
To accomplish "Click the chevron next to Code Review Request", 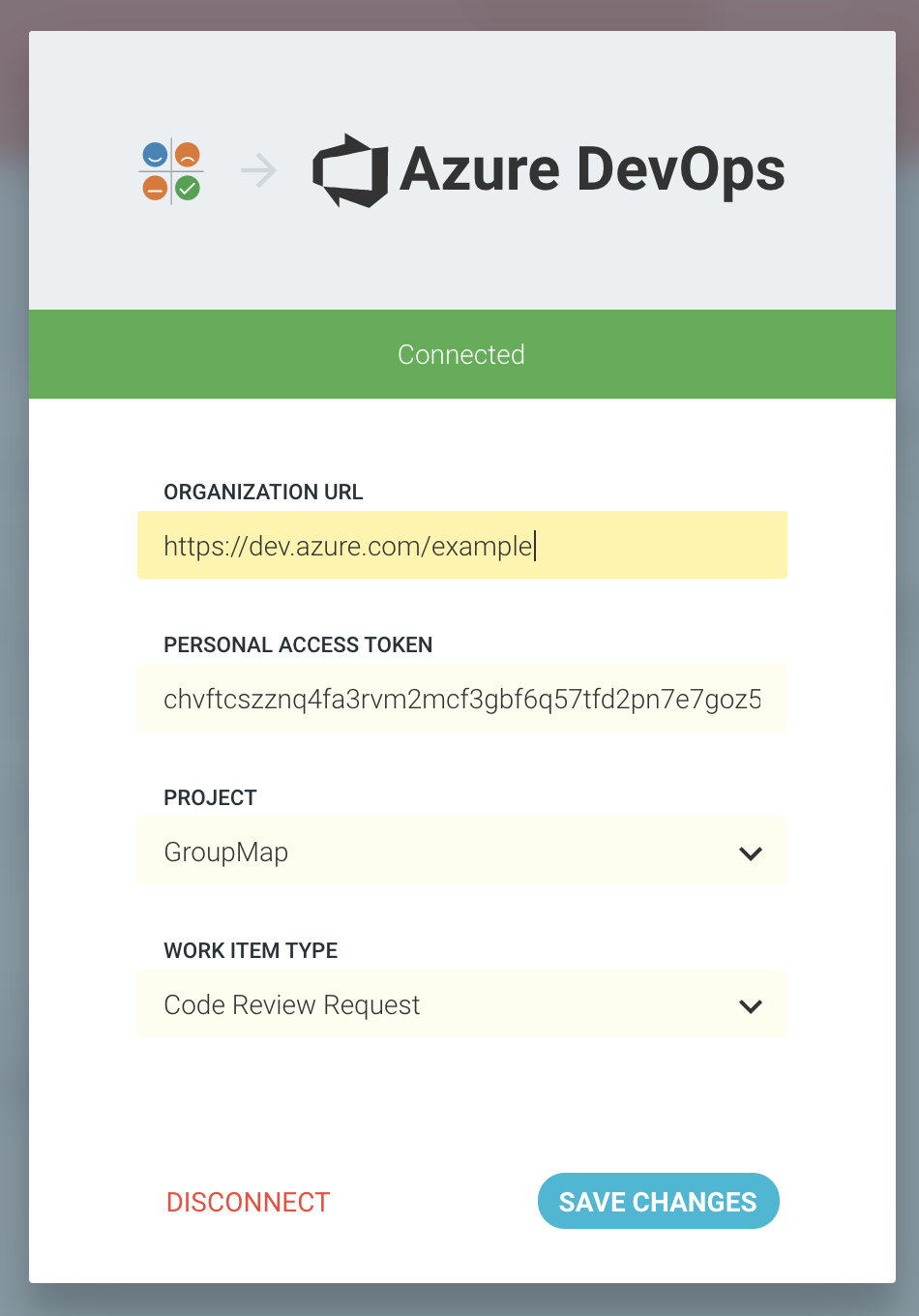I will (x=751, y=1005).
